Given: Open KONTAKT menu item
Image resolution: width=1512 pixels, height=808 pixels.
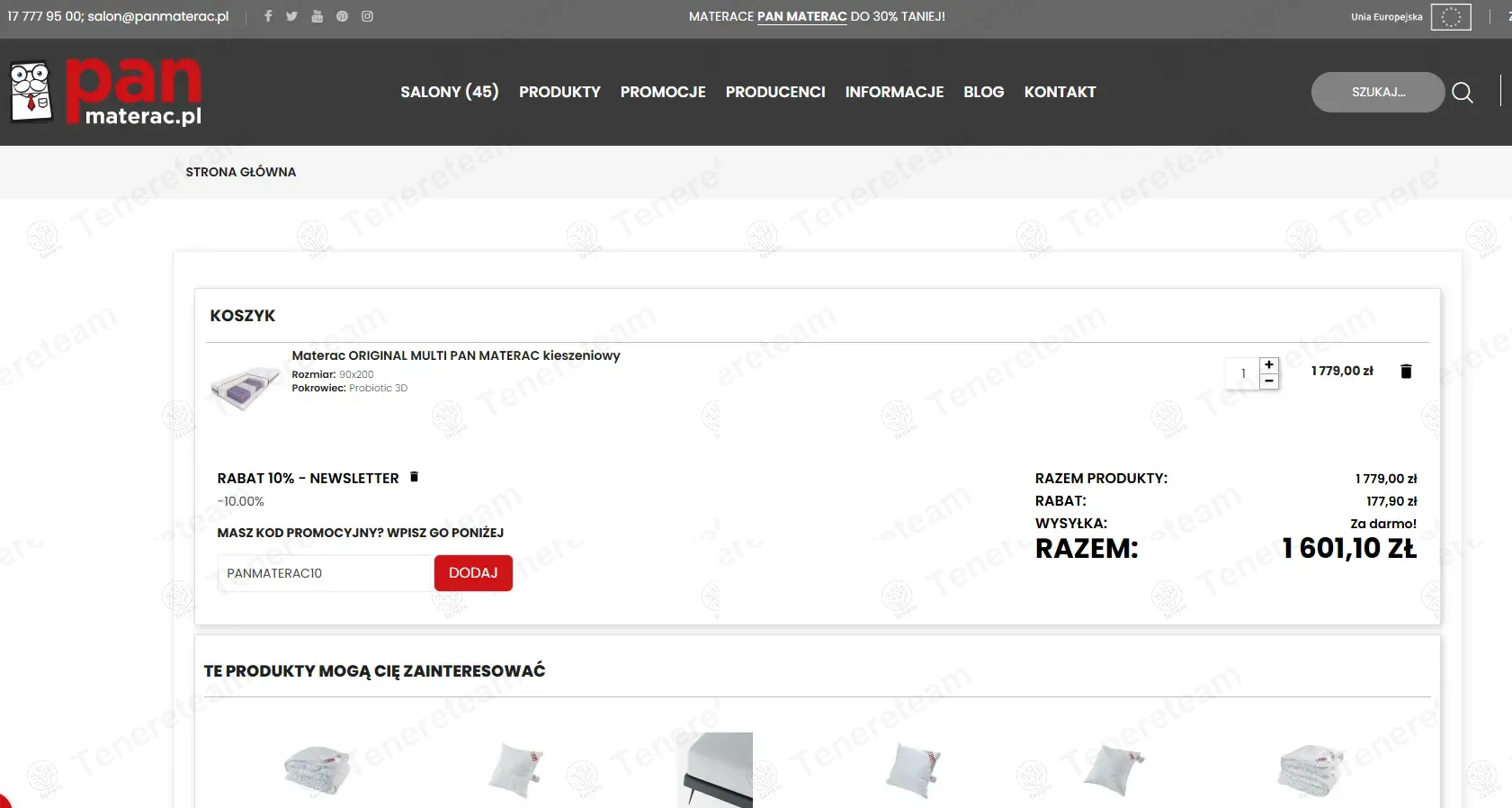Looking at the screenshot, I should point(1060,92).
